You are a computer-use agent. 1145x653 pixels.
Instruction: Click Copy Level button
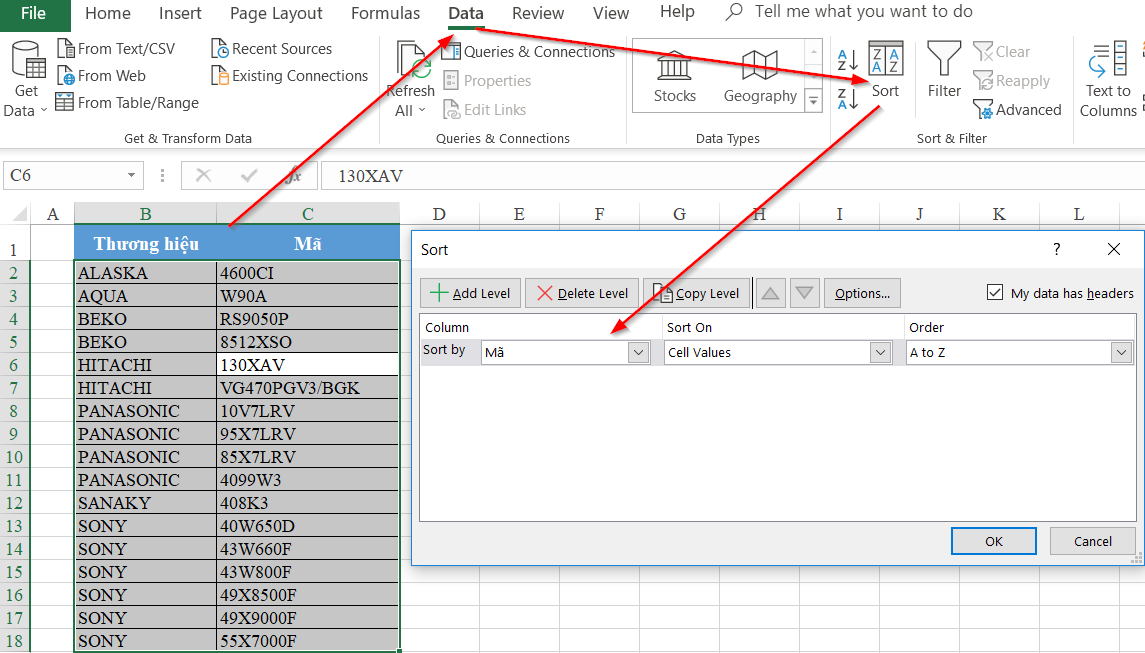[x=697, y=293]
